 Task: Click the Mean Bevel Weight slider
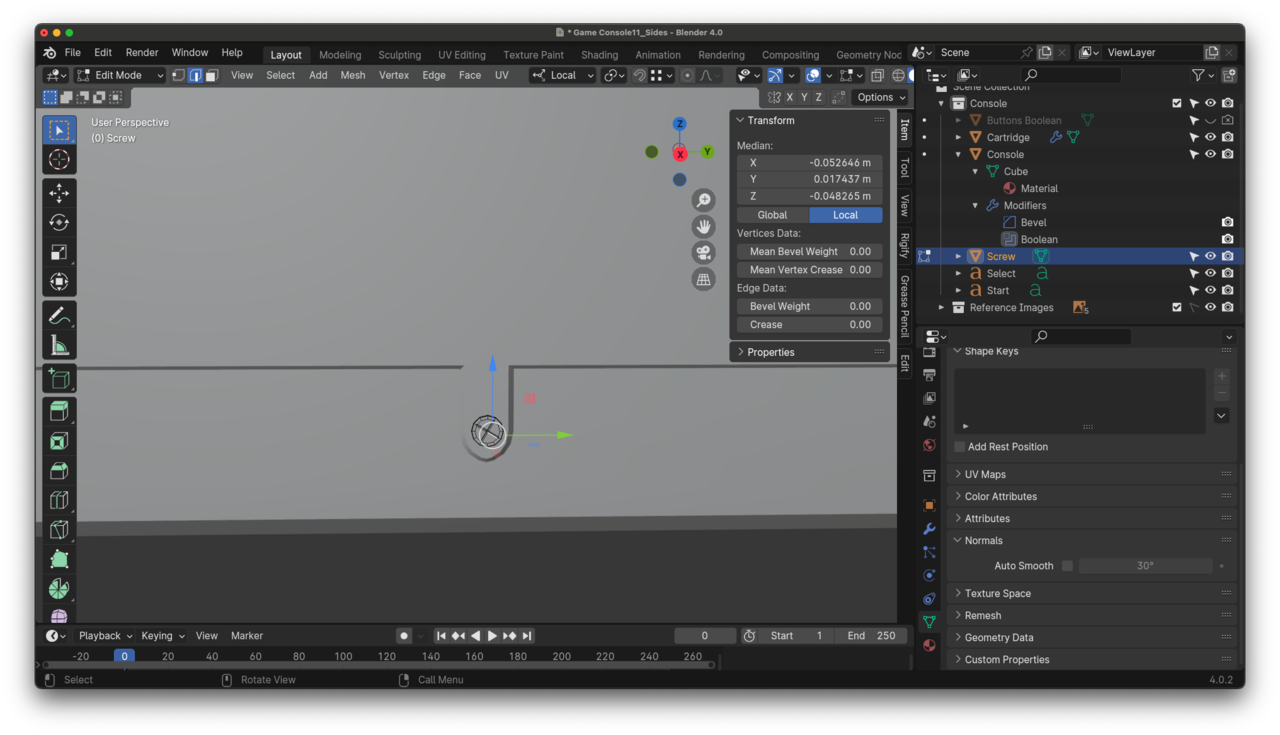coord(809,252)
